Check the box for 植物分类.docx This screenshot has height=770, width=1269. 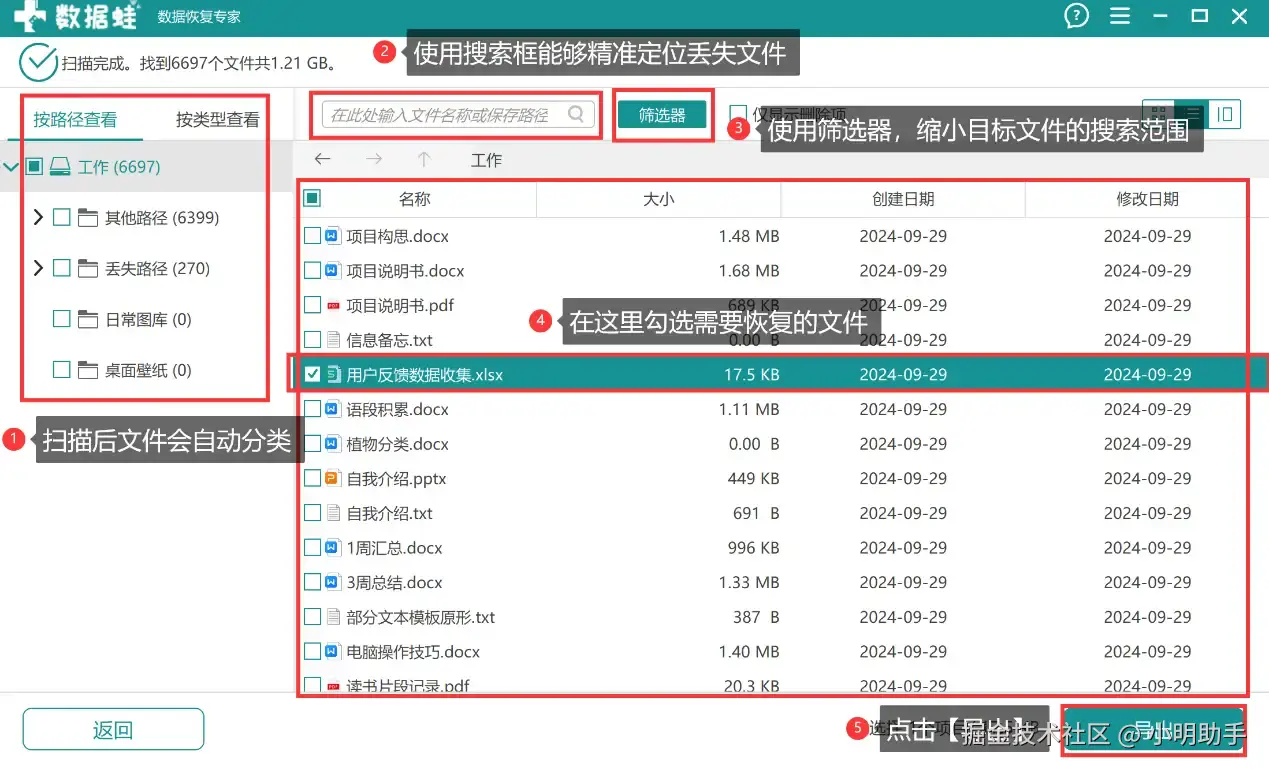coord(312,444)
